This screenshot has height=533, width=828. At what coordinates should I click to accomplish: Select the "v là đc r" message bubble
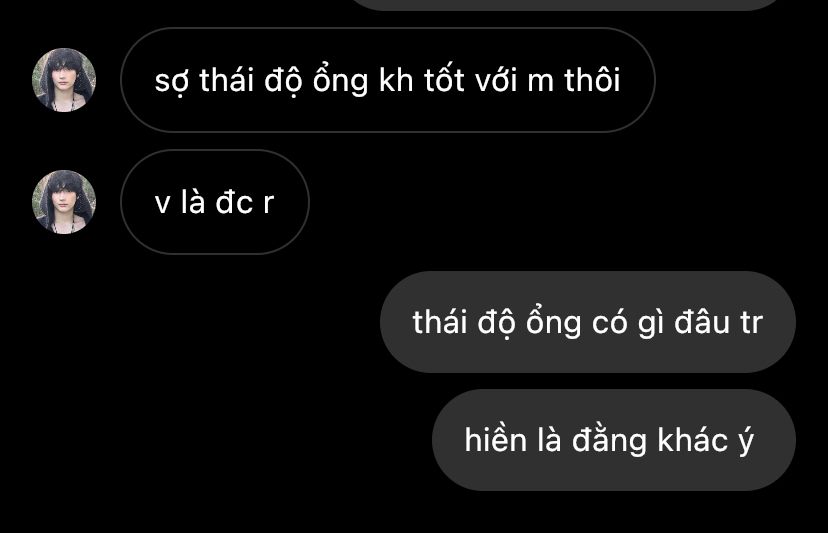tap(215, 202)
